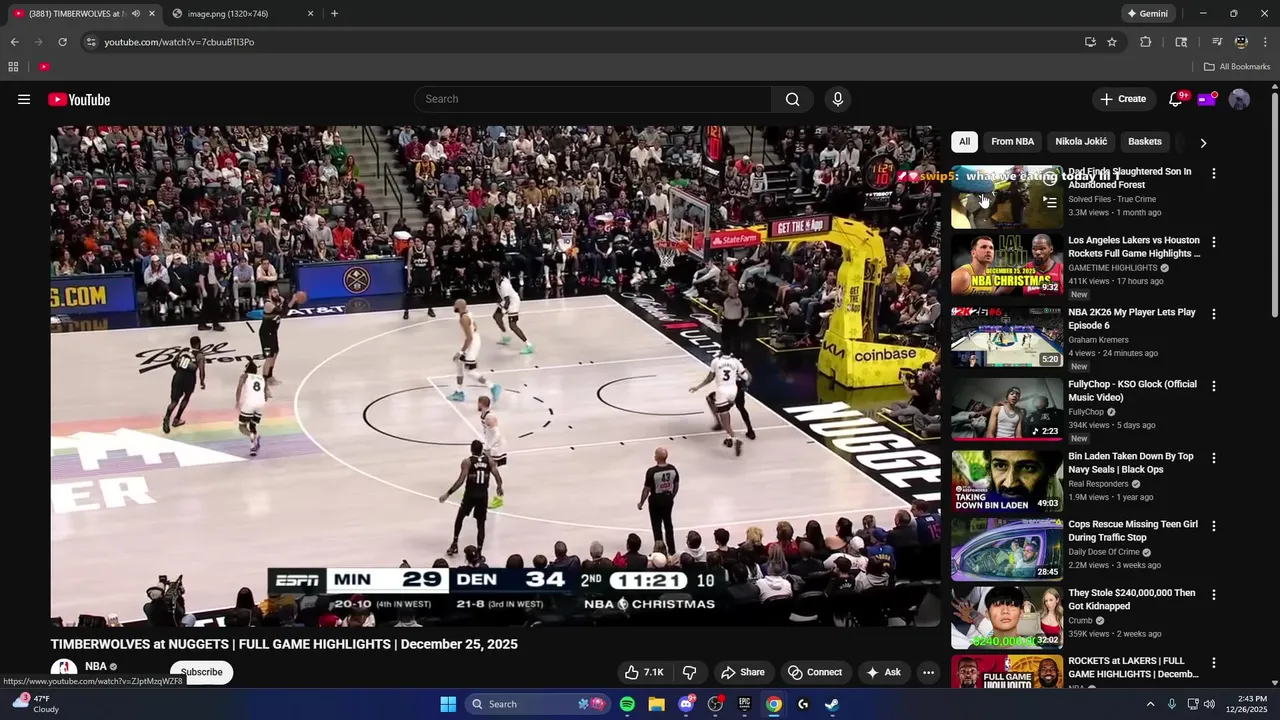Select the Nikola Jokić filter chip
The height and width of the screenshot is (720, 1280).
click(1081, 142)
